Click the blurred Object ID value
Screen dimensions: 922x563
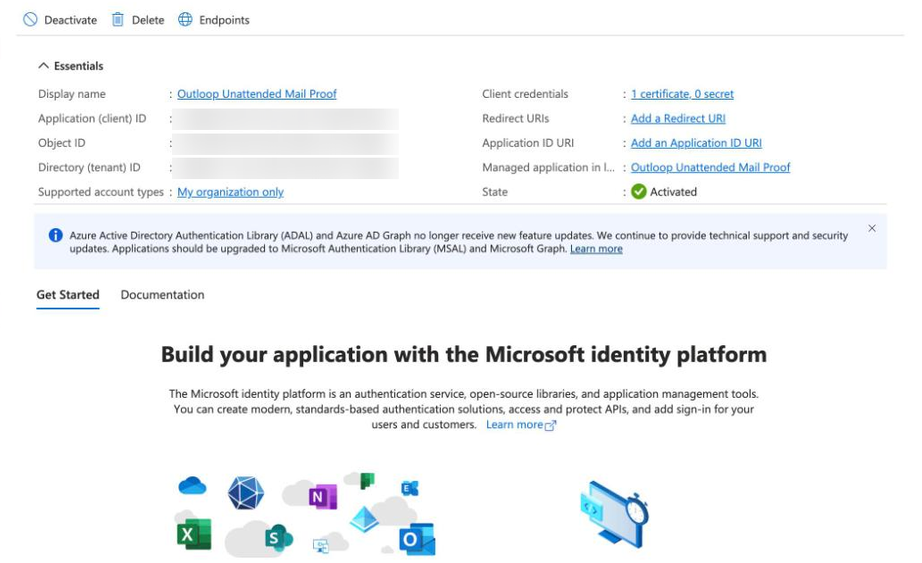point(286,144)
